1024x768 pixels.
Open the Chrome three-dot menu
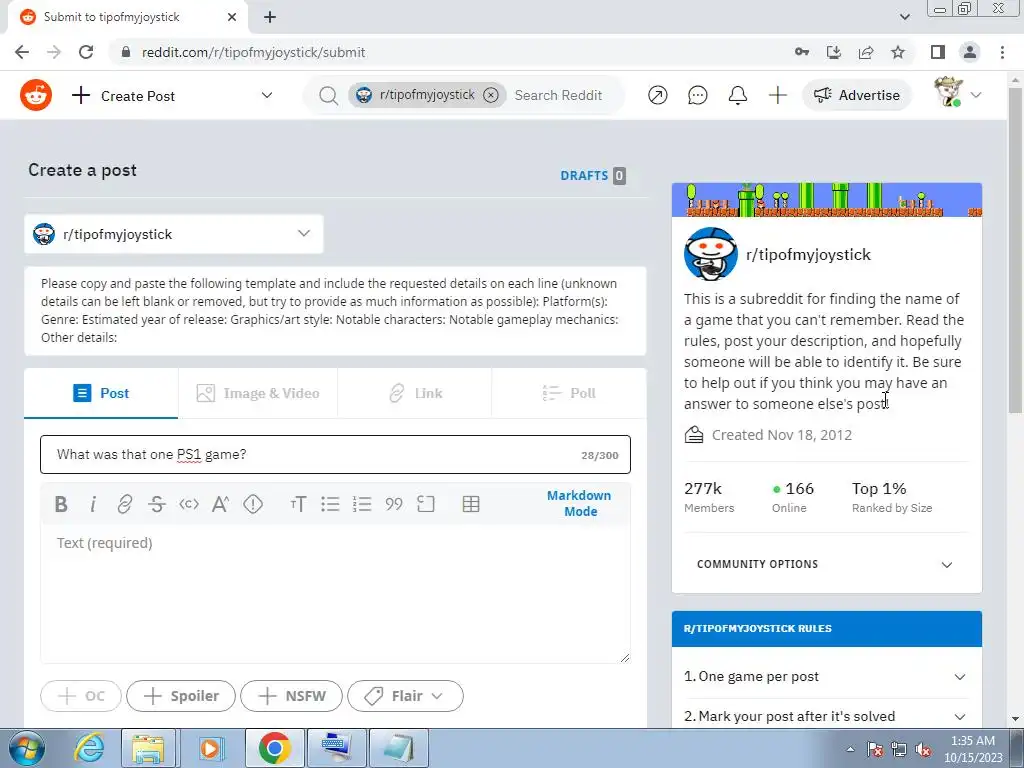(x=1002, y=52)
